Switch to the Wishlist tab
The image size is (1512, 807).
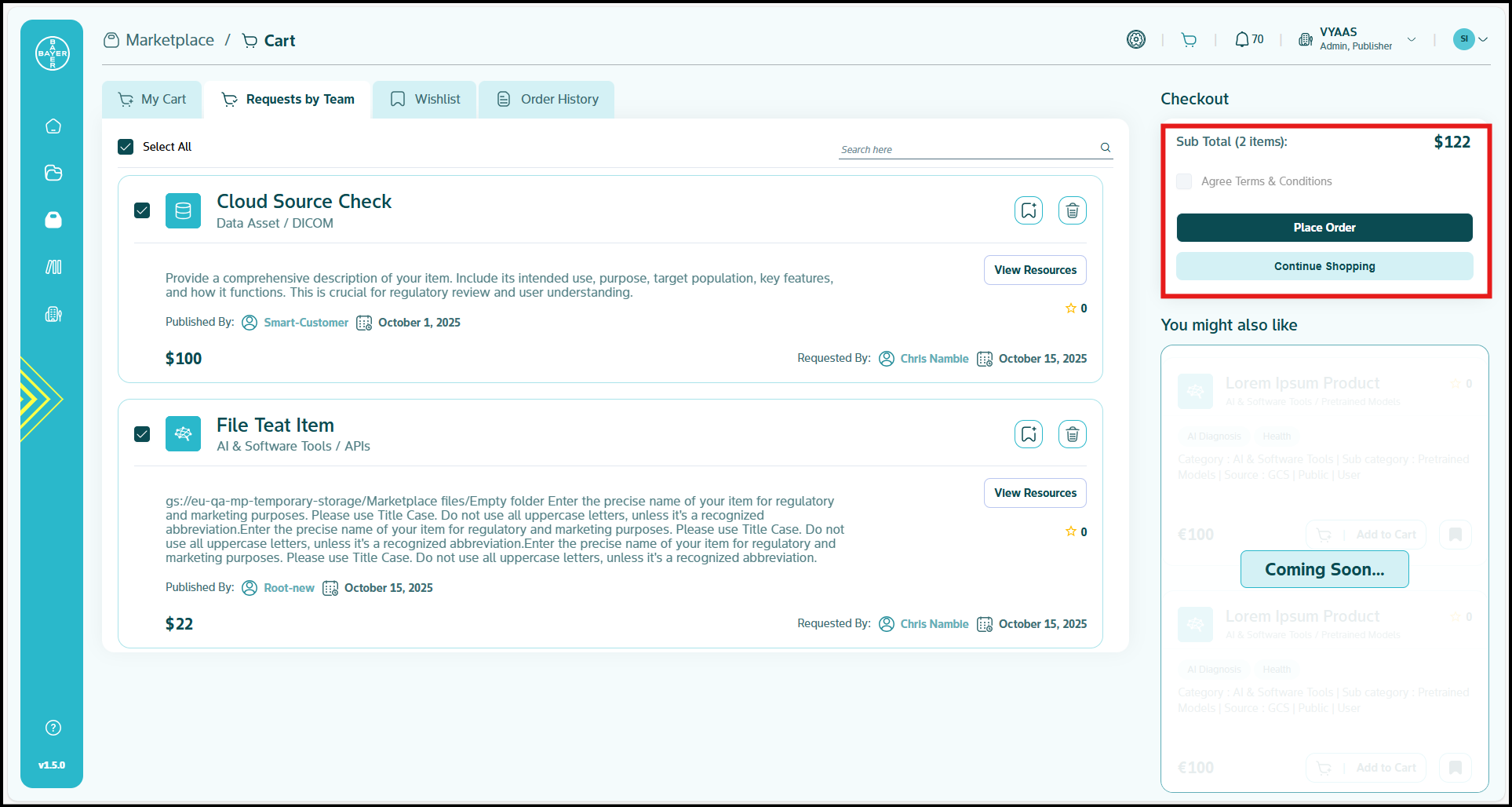click(x=424, y=100)
